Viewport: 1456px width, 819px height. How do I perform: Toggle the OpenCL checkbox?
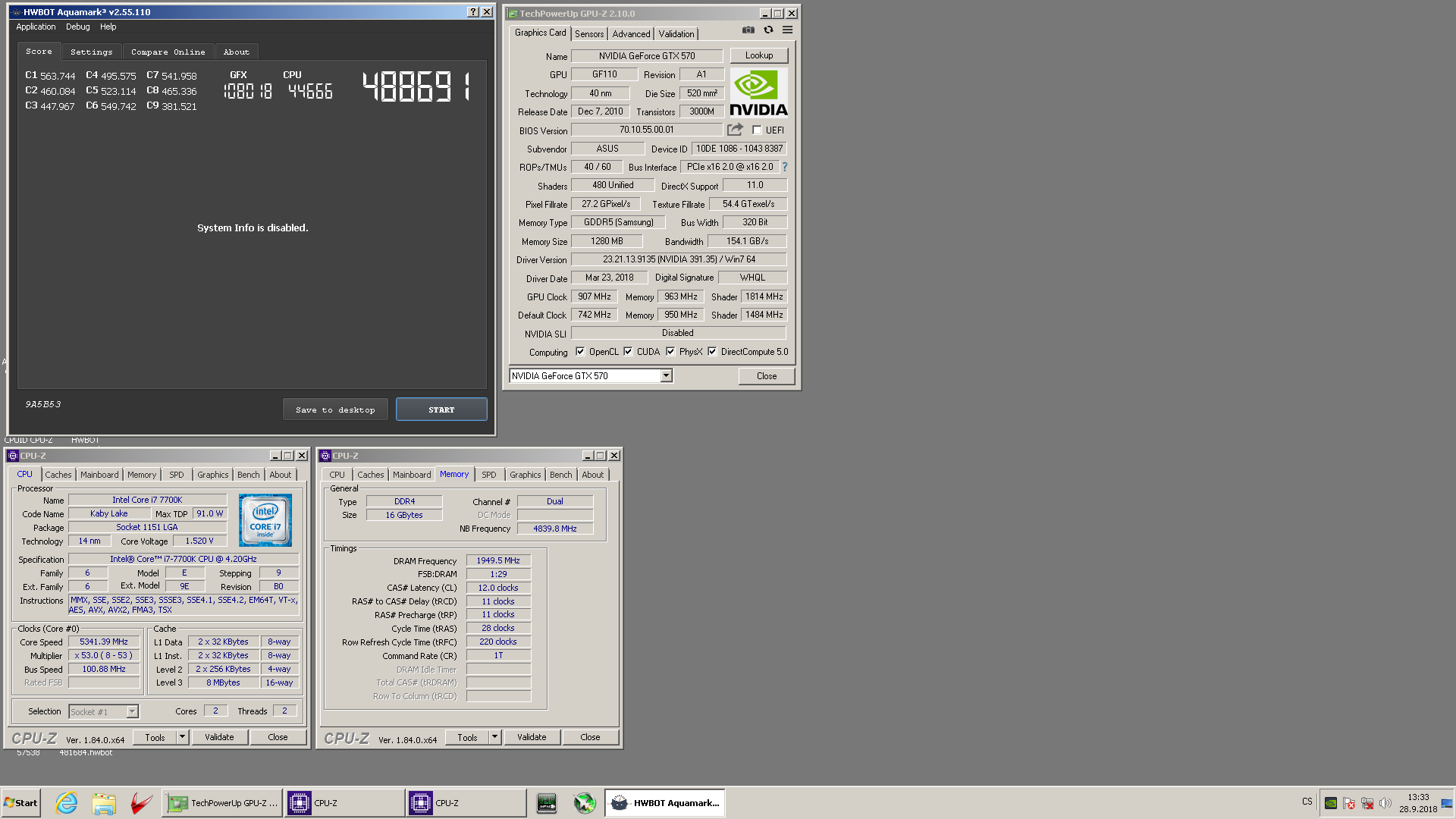(580, 352)
